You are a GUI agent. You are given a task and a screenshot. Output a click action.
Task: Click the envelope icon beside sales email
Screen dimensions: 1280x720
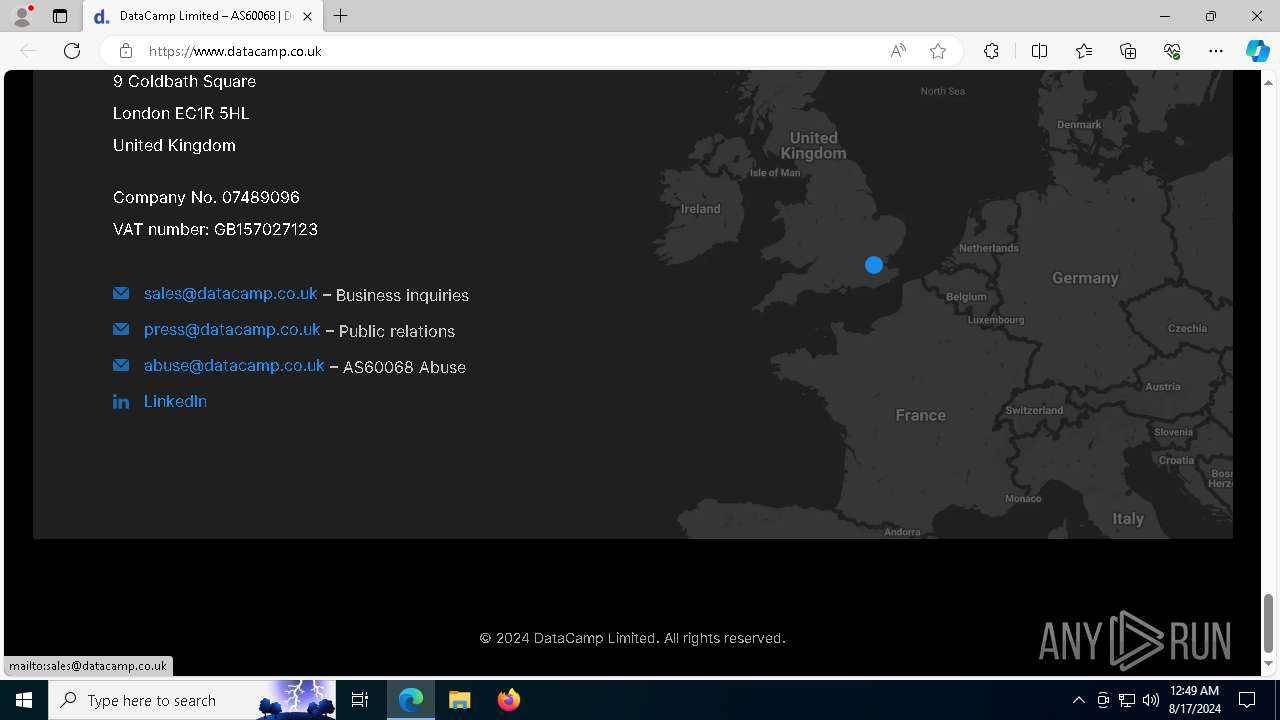pos(121,294)
